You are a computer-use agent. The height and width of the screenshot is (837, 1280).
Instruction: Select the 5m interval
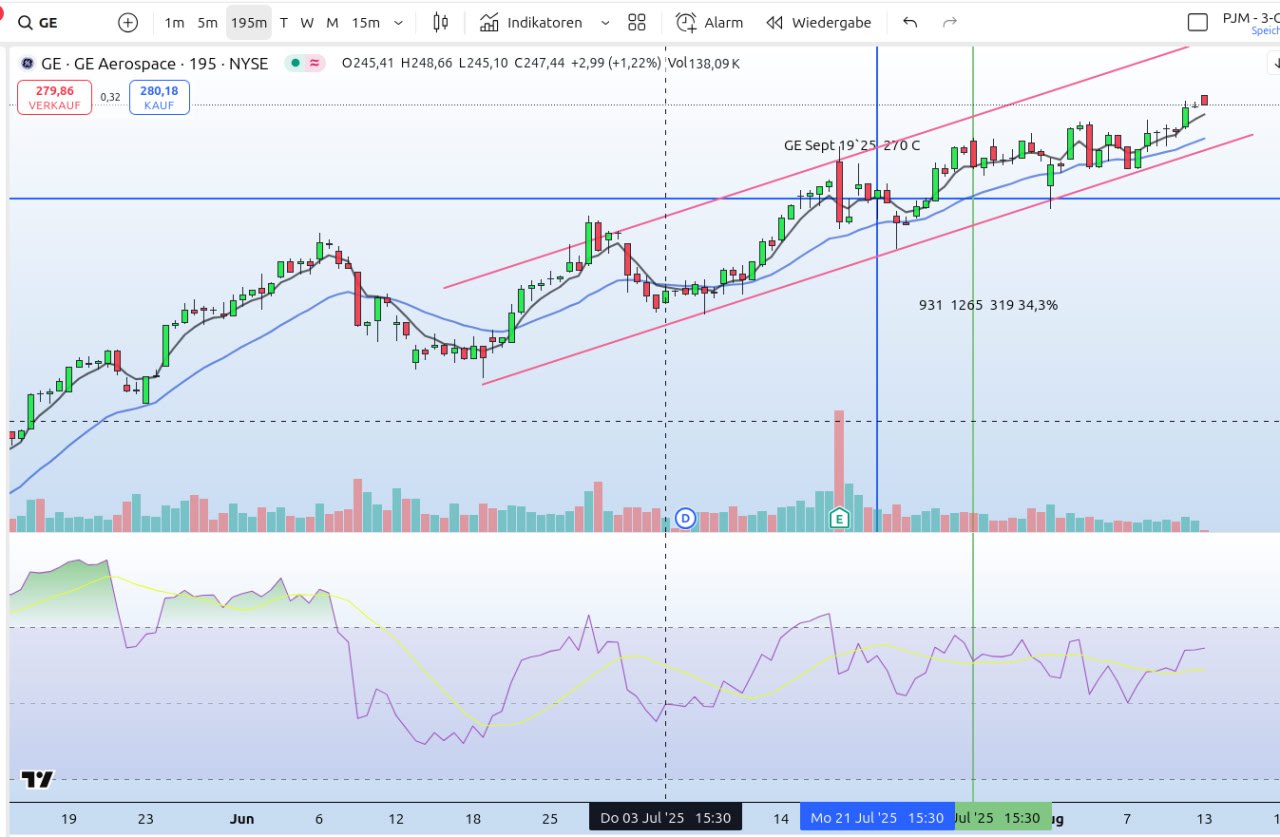pos(207,22)
